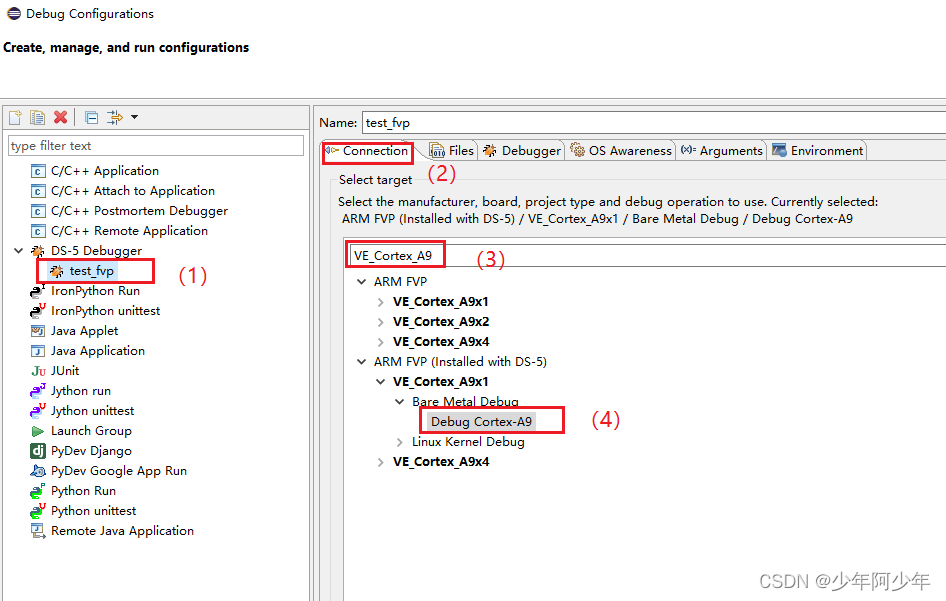Apply launch configuration filters
The image size is (946, 601).
[x=113, y=117]
